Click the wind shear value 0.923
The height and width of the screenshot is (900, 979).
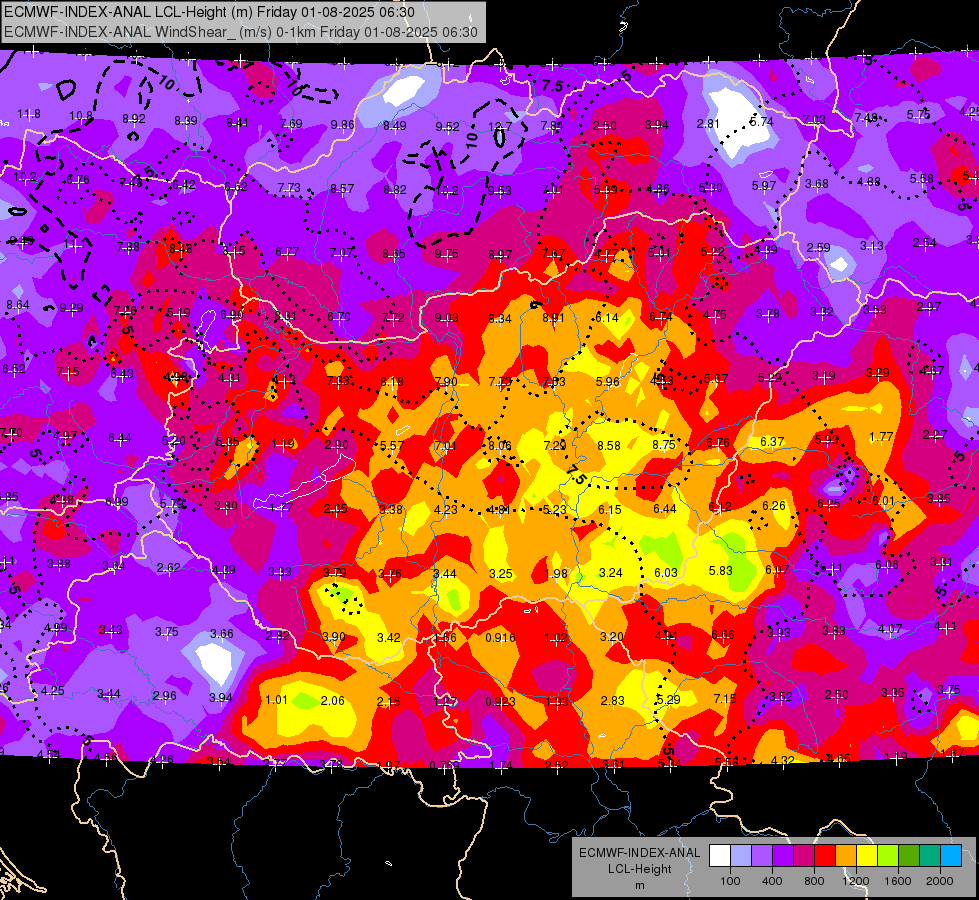pos(500,702)
